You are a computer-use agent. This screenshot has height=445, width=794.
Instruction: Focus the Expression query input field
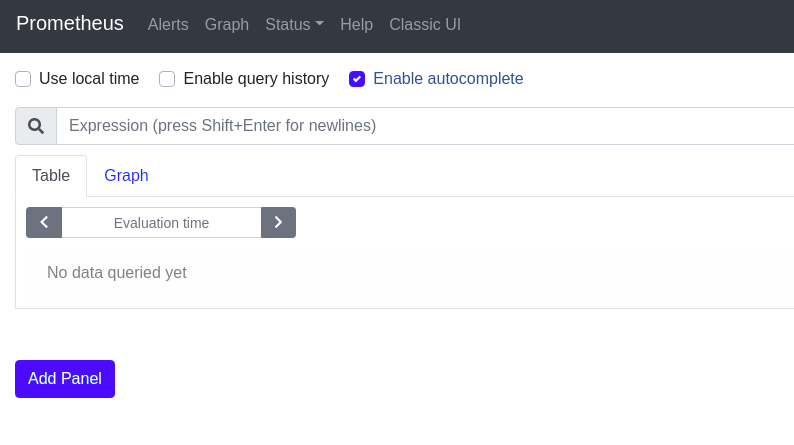click(420, 126)
